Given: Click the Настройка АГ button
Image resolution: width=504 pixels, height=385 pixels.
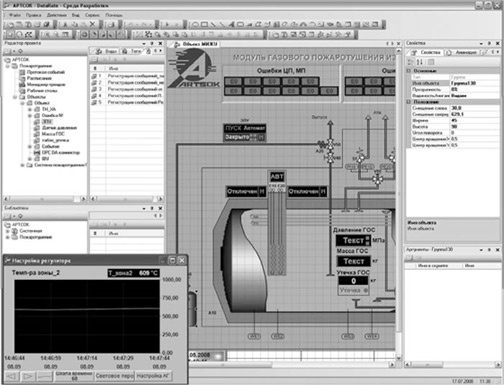Looking at the screenshot, I should click(x=153, y=376).
